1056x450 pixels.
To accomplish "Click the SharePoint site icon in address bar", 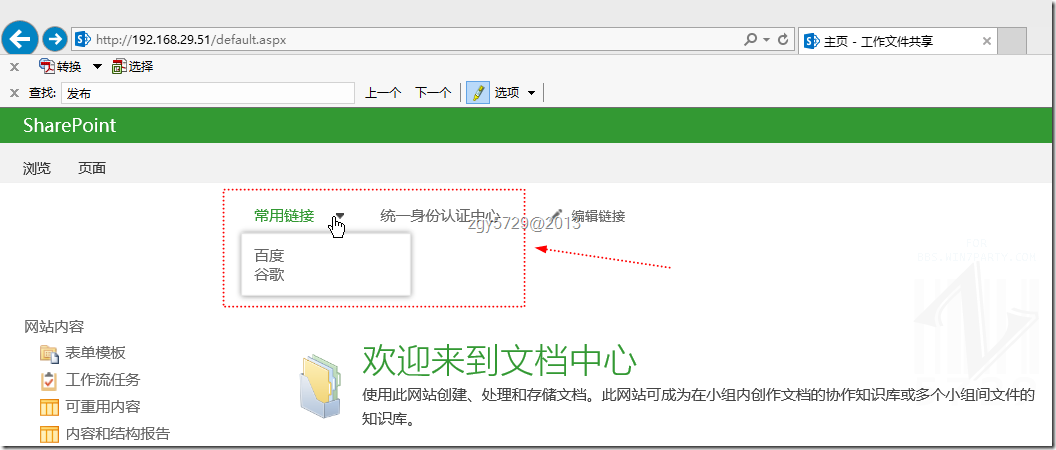I will coord(84,39).
